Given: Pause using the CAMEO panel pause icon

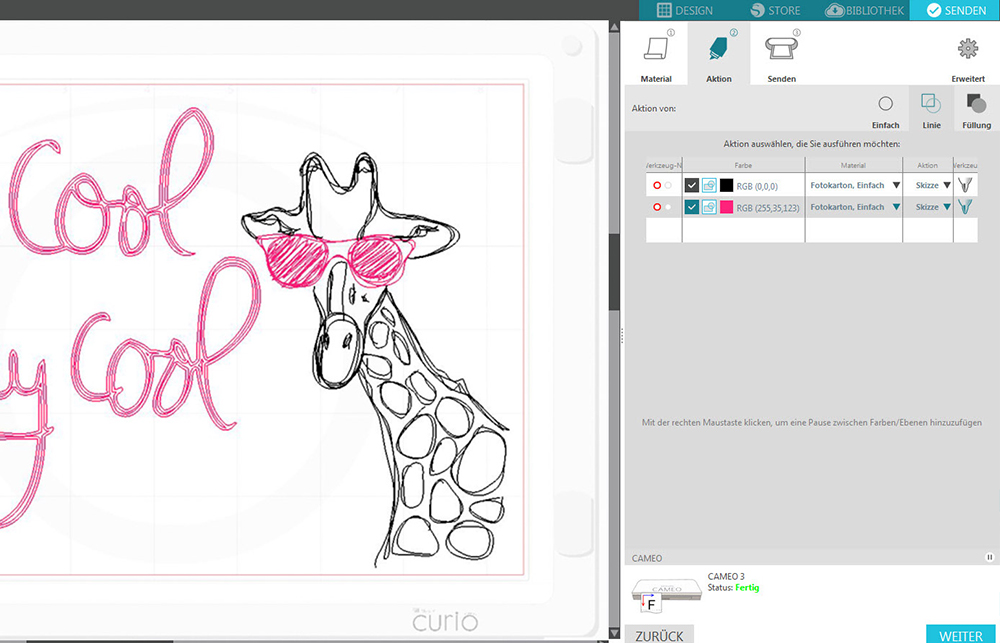Looking at the screenshot, I should click(989, 558).
